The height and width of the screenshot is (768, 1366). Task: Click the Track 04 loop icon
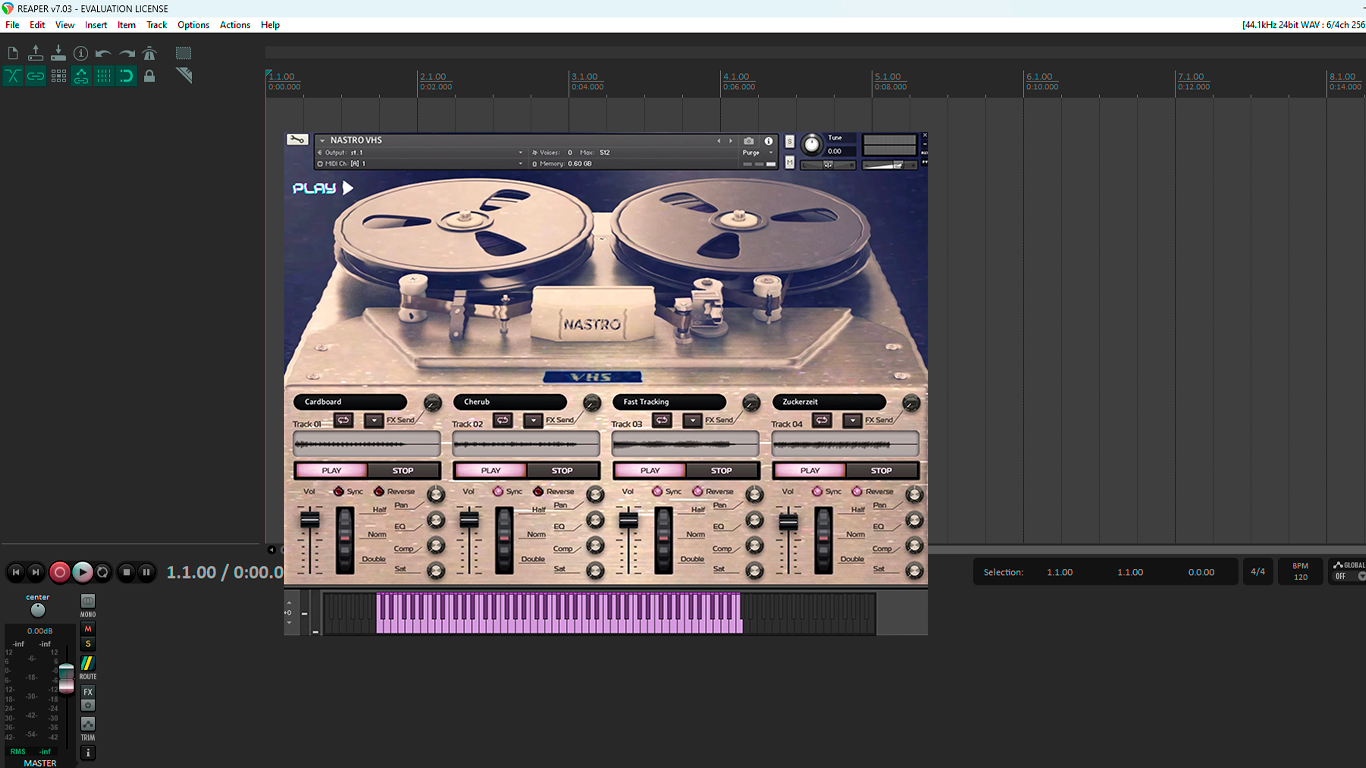coord(822,420)
